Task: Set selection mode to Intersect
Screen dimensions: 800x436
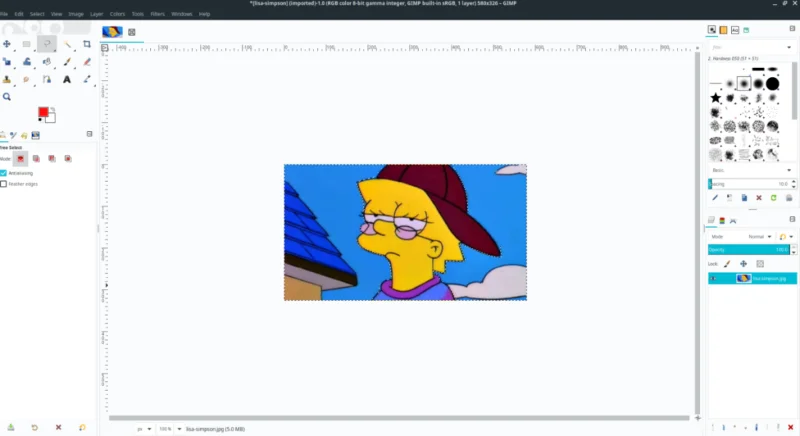Action: pyautogui.click(x=68, y=159)
